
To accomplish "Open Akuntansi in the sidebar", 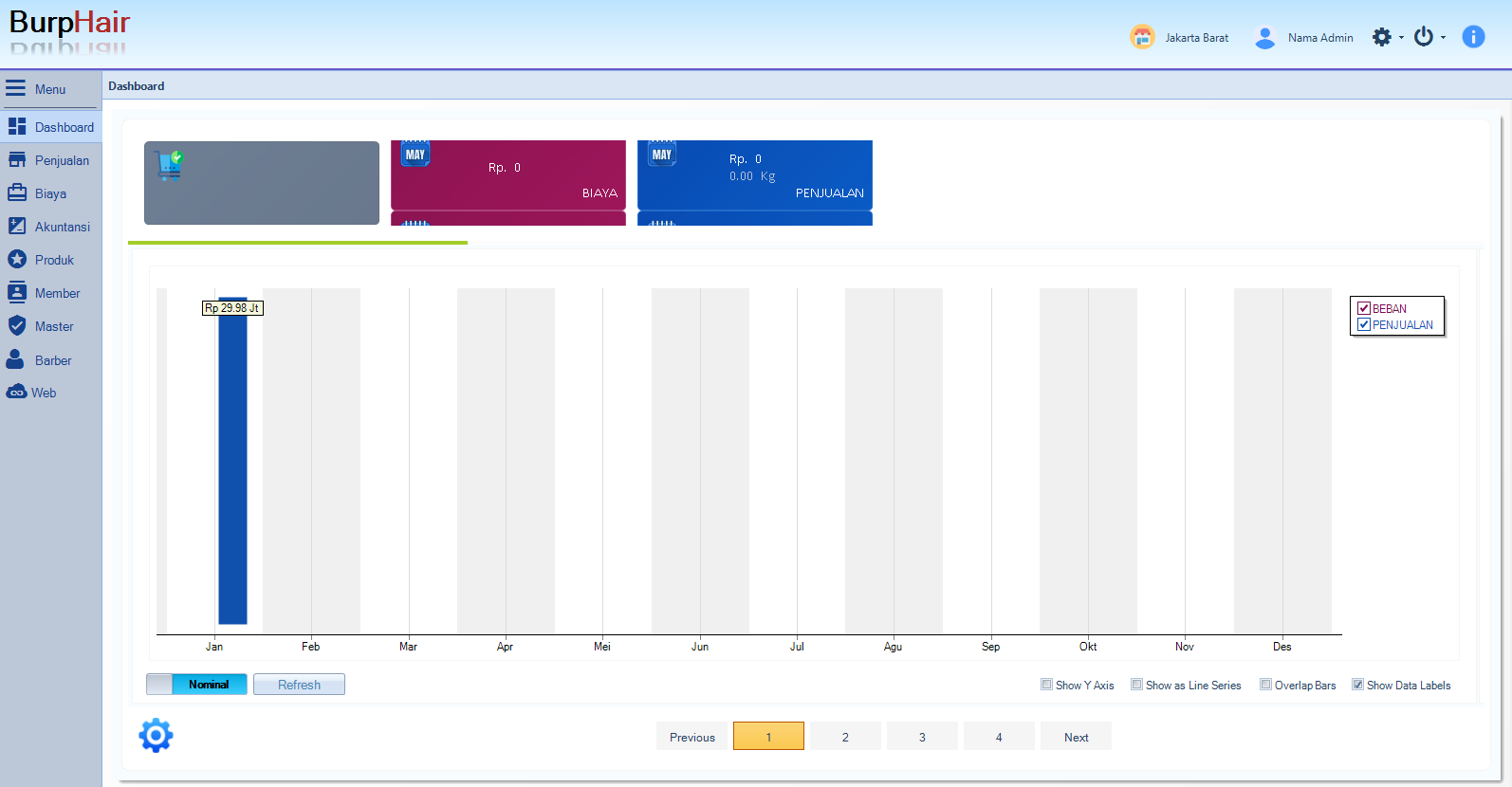I will click(x=51, y=227).
